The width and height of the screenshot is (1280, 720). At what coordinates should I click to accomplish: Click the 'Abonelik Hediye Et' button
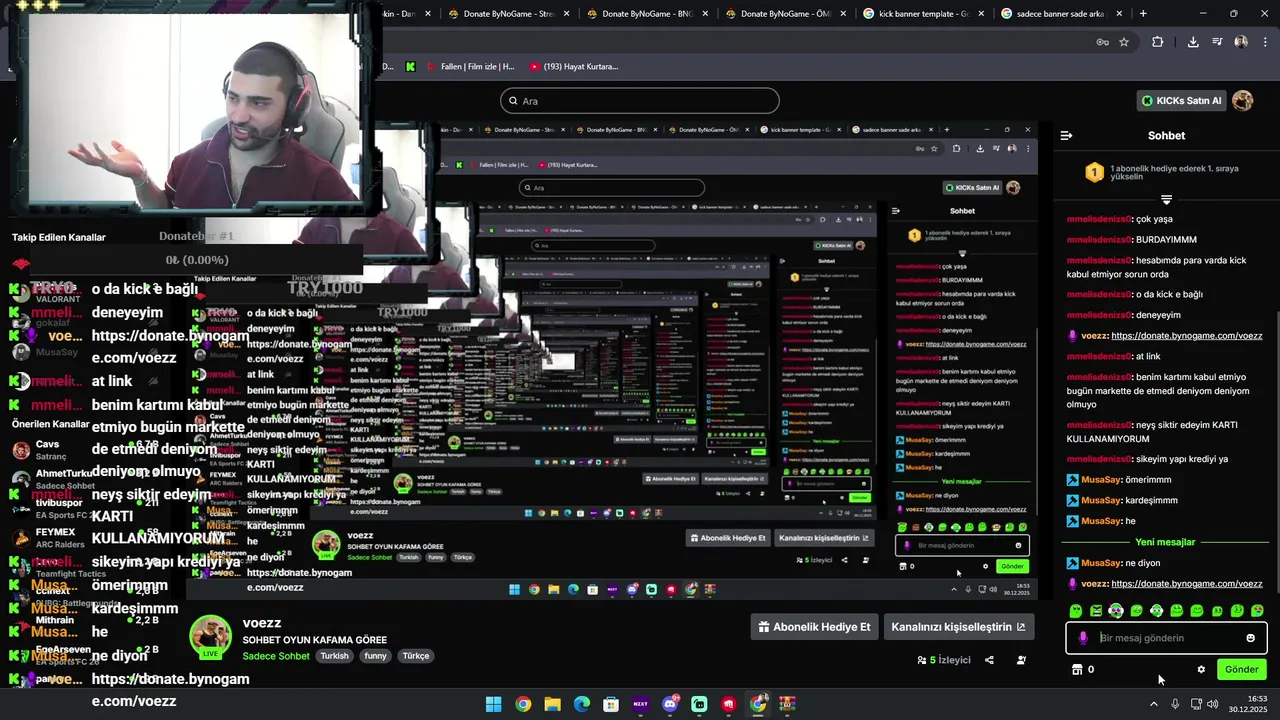[x=814, y=627]
